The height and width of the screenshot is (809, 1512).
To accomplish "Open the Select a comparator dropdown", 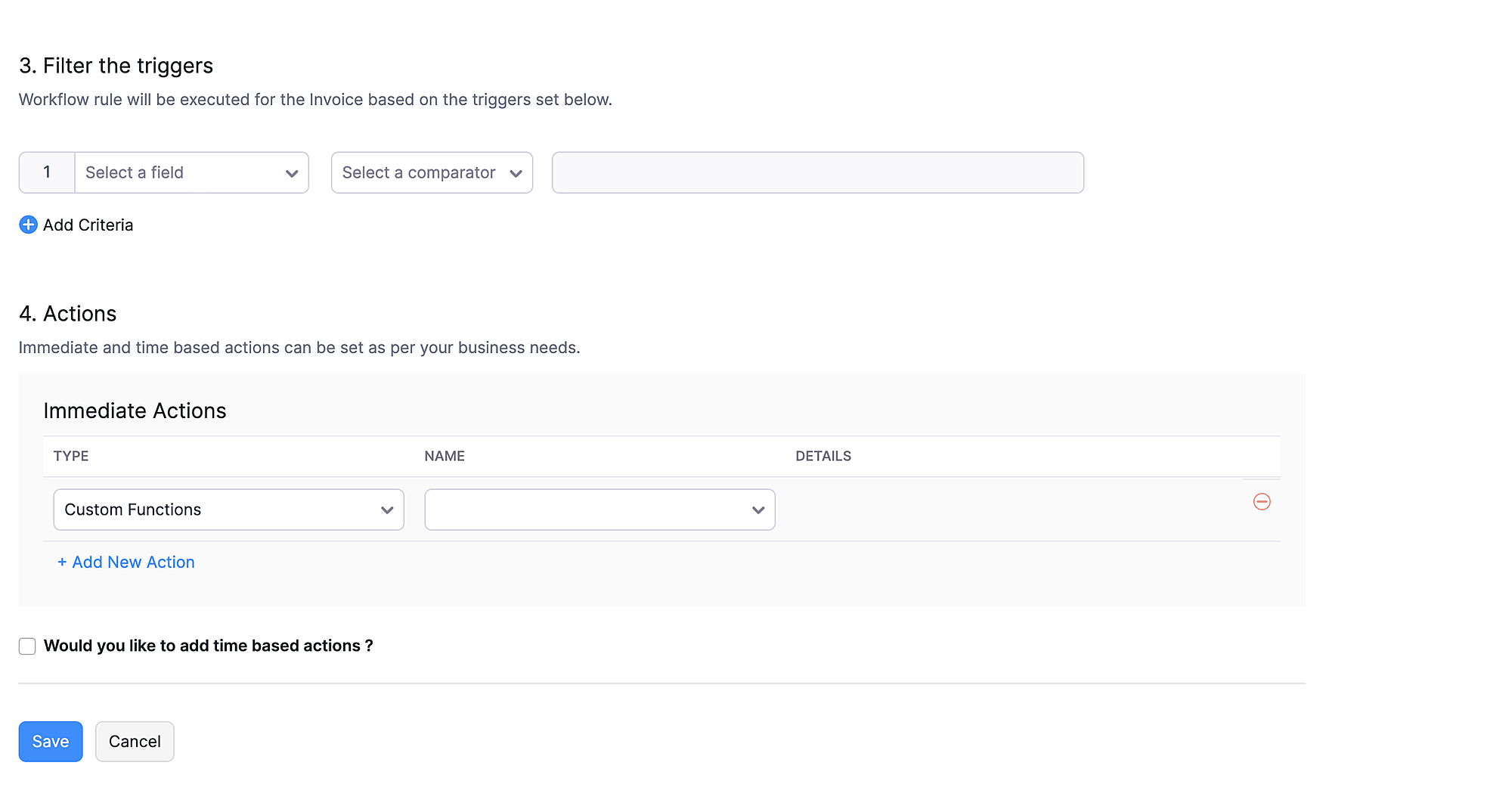I will pyautogui.click(x=420, y=172).
